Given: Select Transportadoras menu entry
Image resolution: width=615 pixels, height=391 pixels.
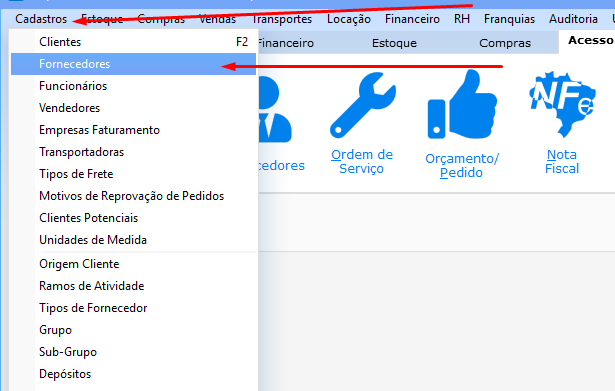Looking at the screenshot, I should click(x=133, y=152).
